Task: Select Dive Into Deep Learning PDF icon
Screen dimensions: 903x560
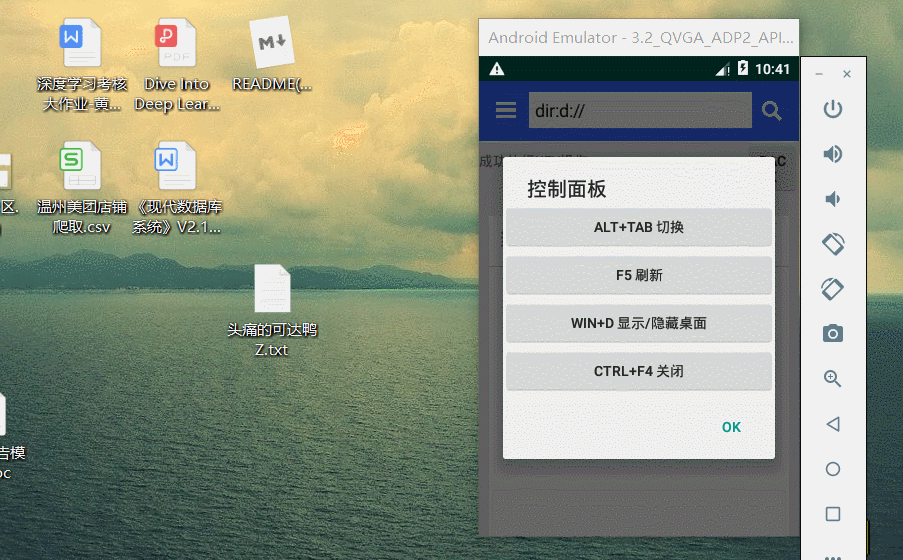Action: tap(177, 65)
